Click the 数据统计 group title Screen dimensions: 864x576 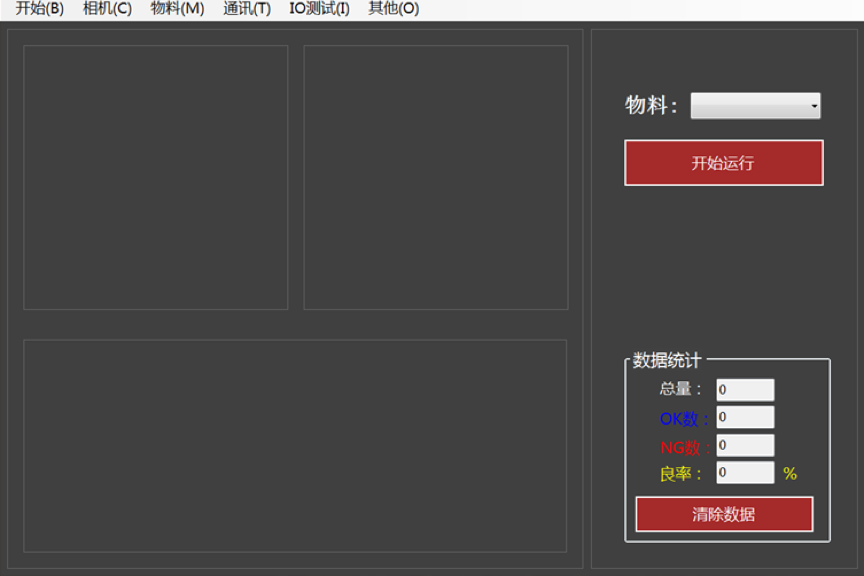(x=667, y=360)
